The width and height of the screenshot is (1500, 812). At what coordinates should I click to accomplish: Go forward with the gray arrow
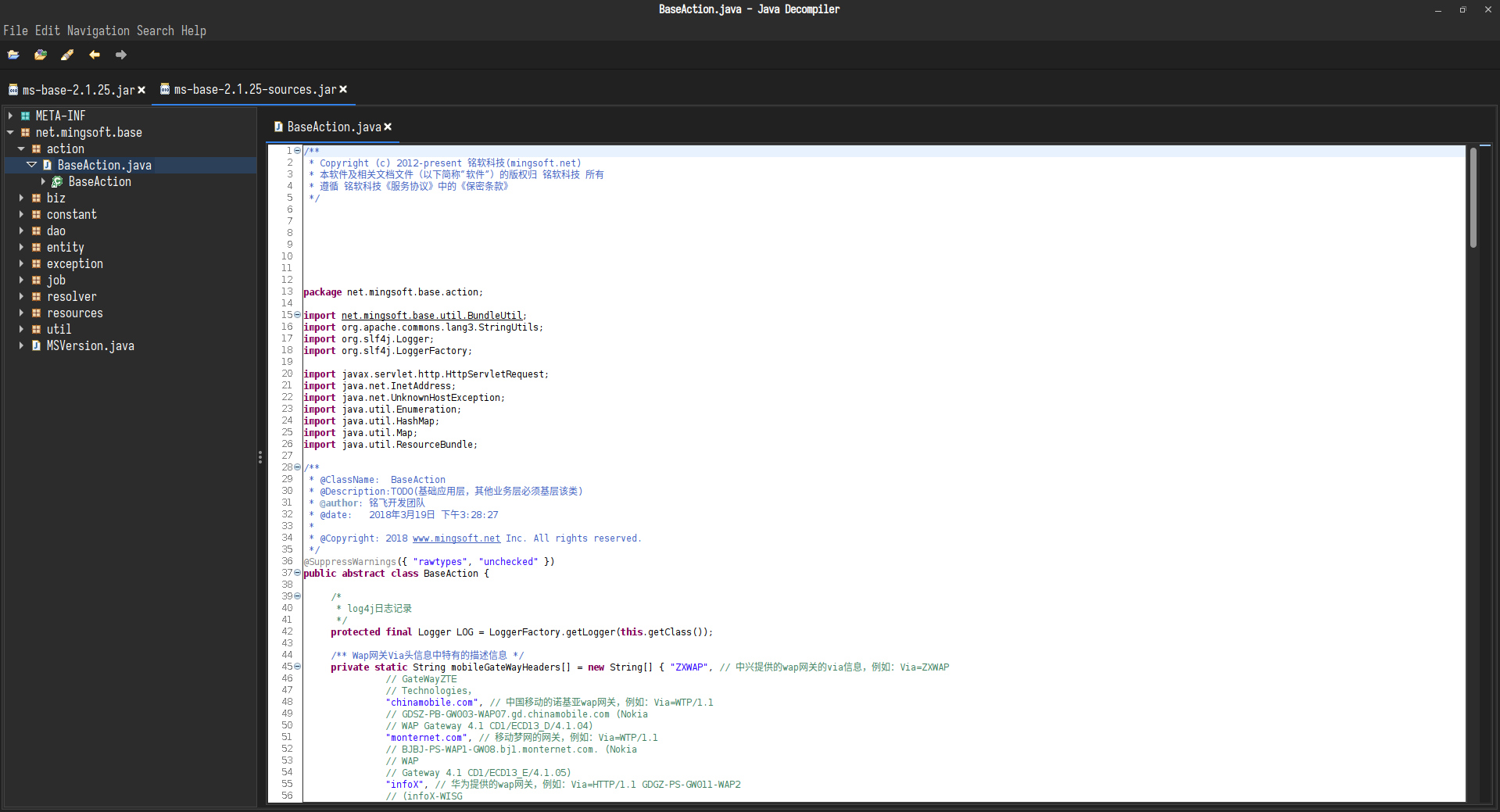point(121,55)
